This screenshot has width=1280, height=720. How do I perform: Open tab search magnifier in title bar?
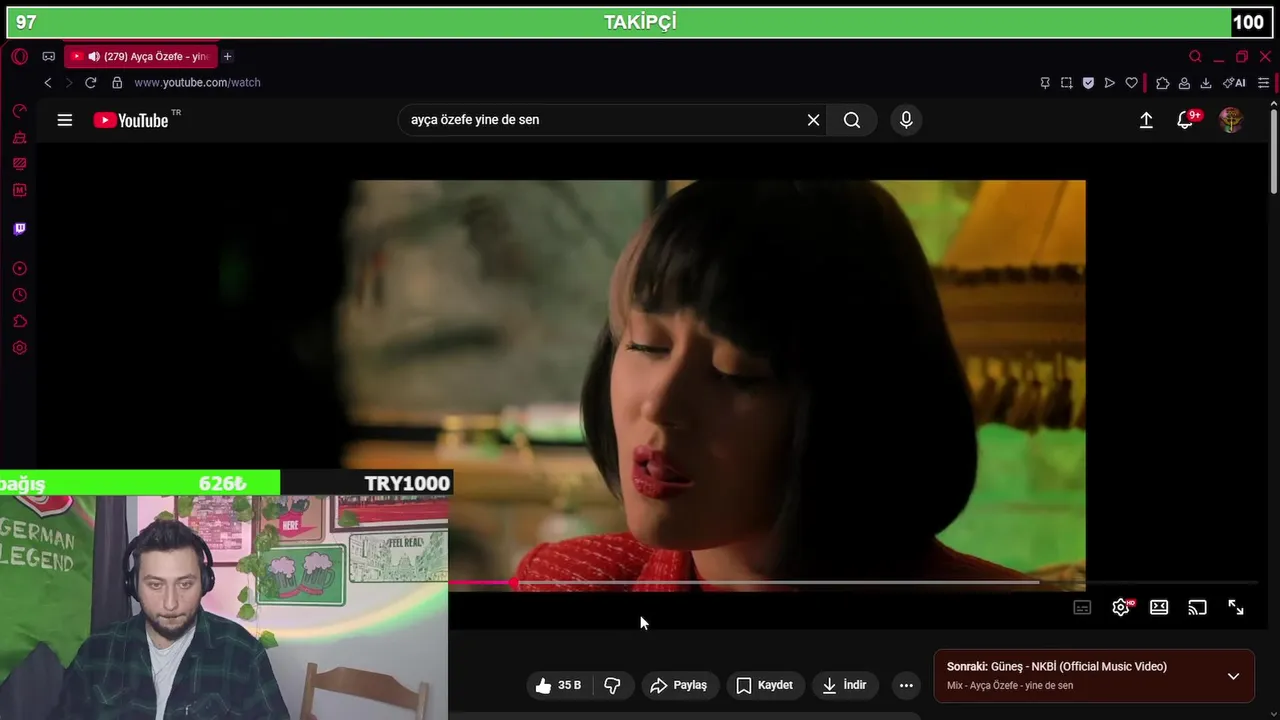pos(1195,57)
